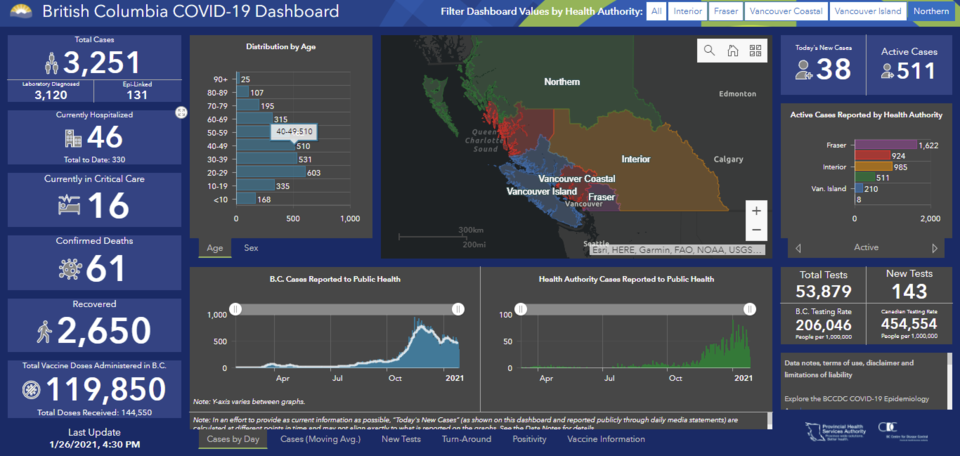The width and height of the screenshot is (960, 456).
Task: Filter dashboard by Fraser
Action: point(726,11)
